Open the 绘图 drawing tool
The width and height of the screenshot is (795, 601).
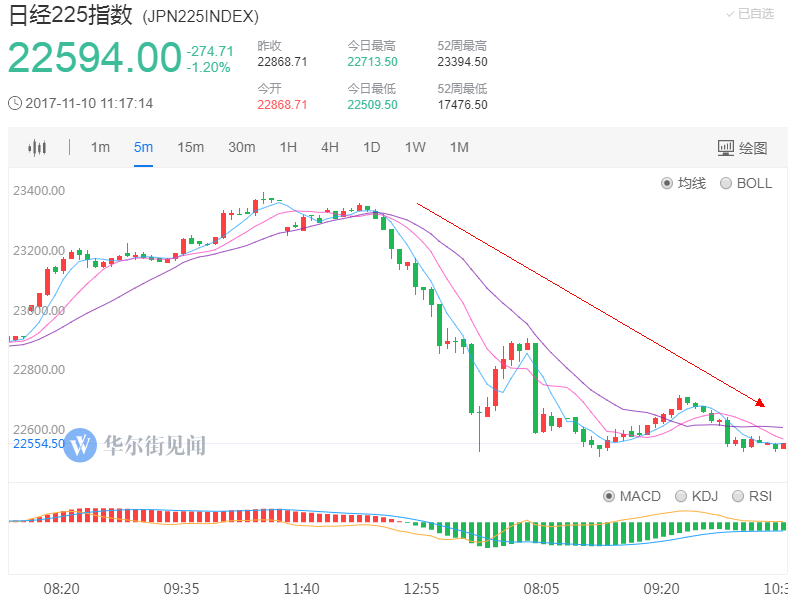point(742,148)
